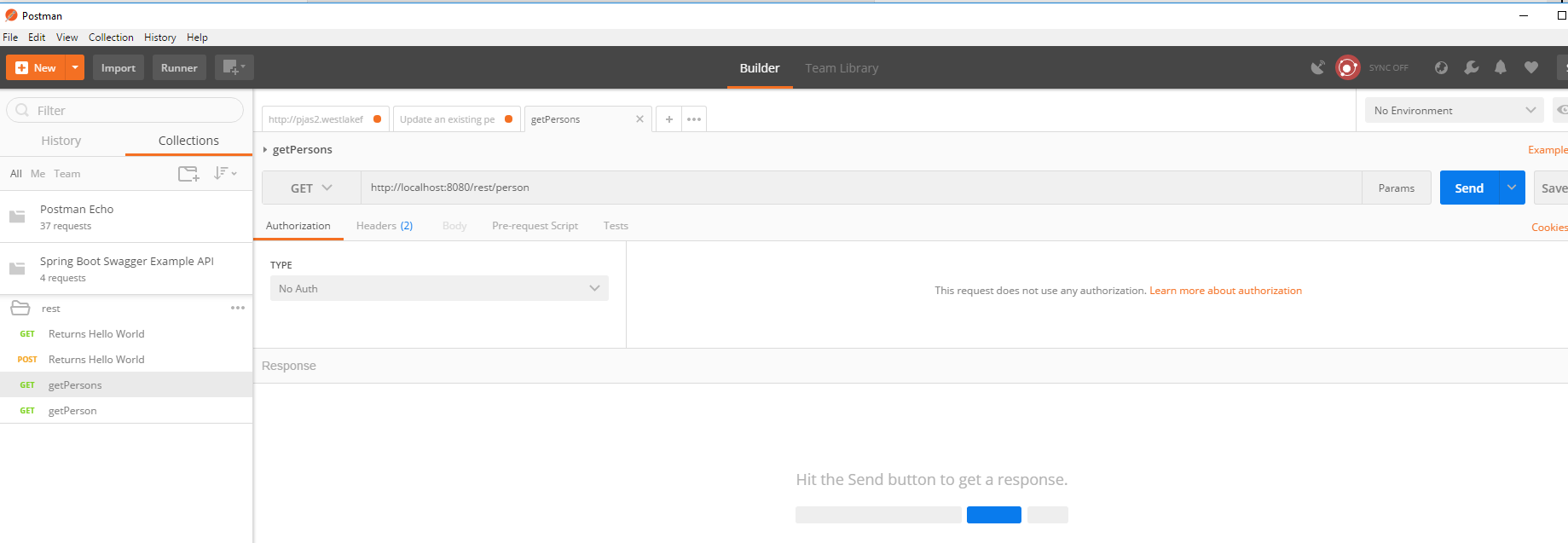The width and height of the screenshot is (1568, 543).
Task: Open the Headers (2) tab
Action: click(x=385, y=226)
